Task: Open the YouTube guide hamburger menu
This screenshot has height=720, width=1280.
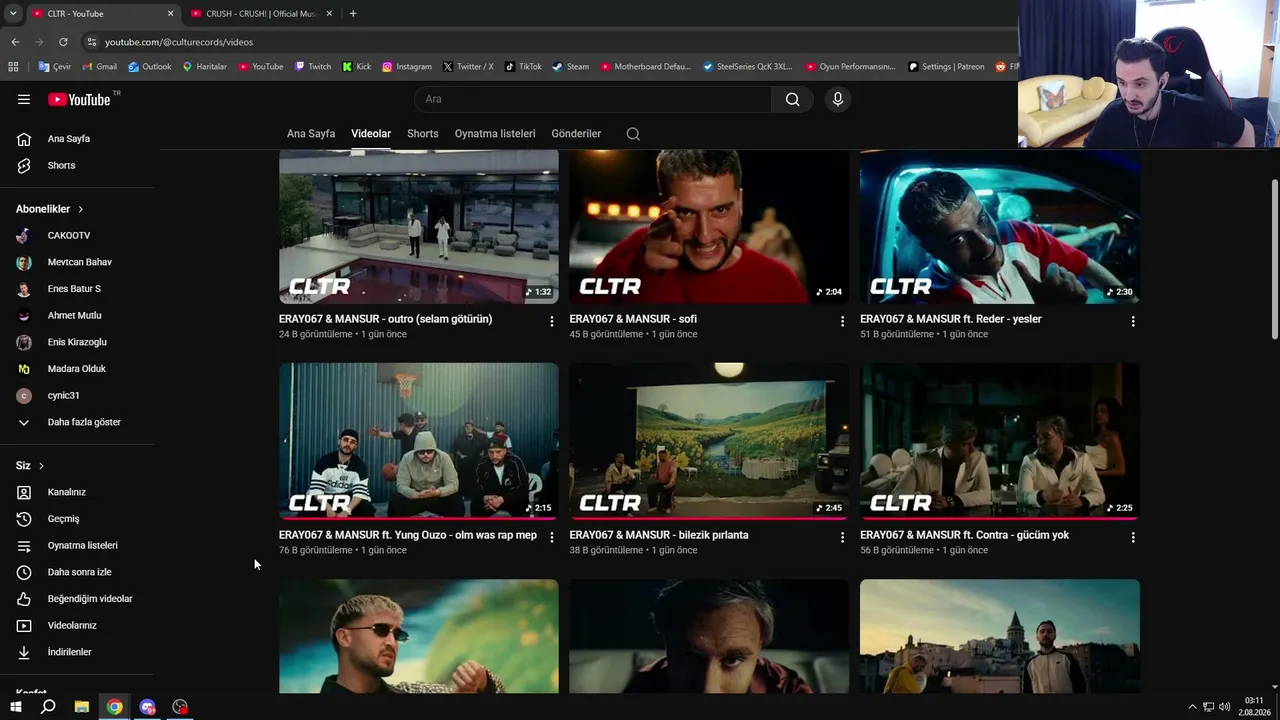Action: tap(24, 99)
